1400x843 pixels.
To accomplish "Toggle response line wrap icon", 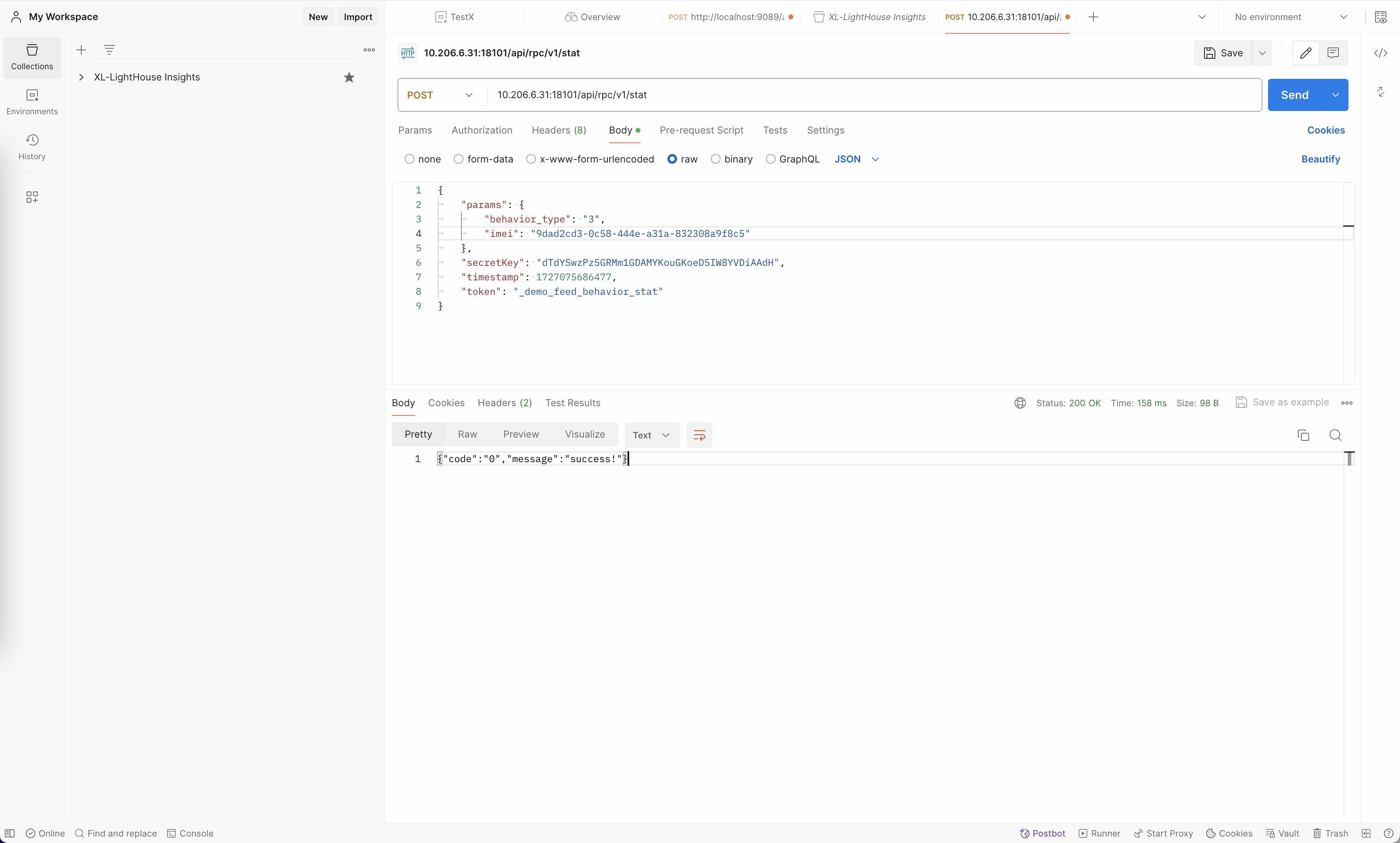I will pos(699,435).
